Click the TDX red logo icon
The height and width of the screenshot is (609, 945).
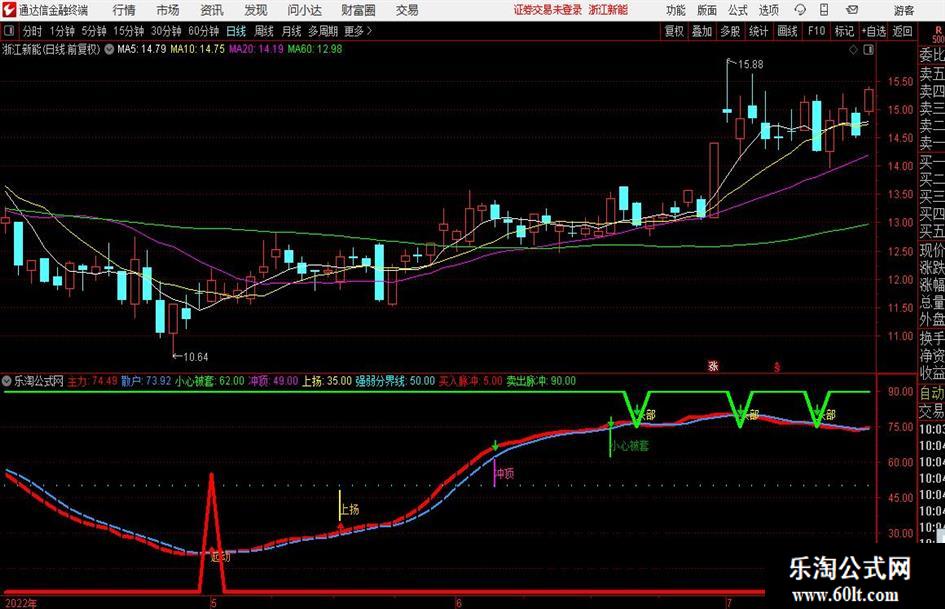click(x=9, y=10)
